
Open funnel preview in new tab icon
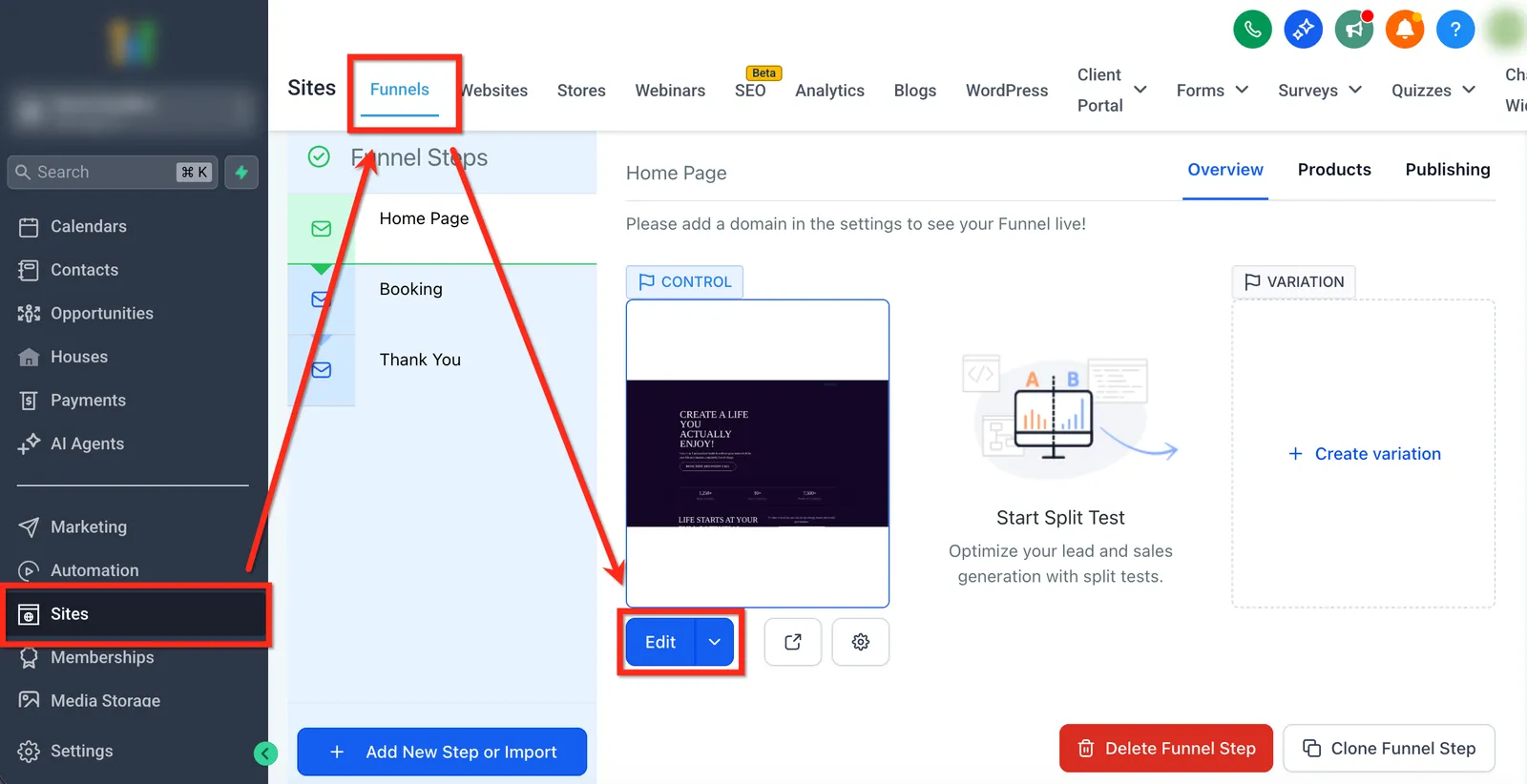point(792,642)
